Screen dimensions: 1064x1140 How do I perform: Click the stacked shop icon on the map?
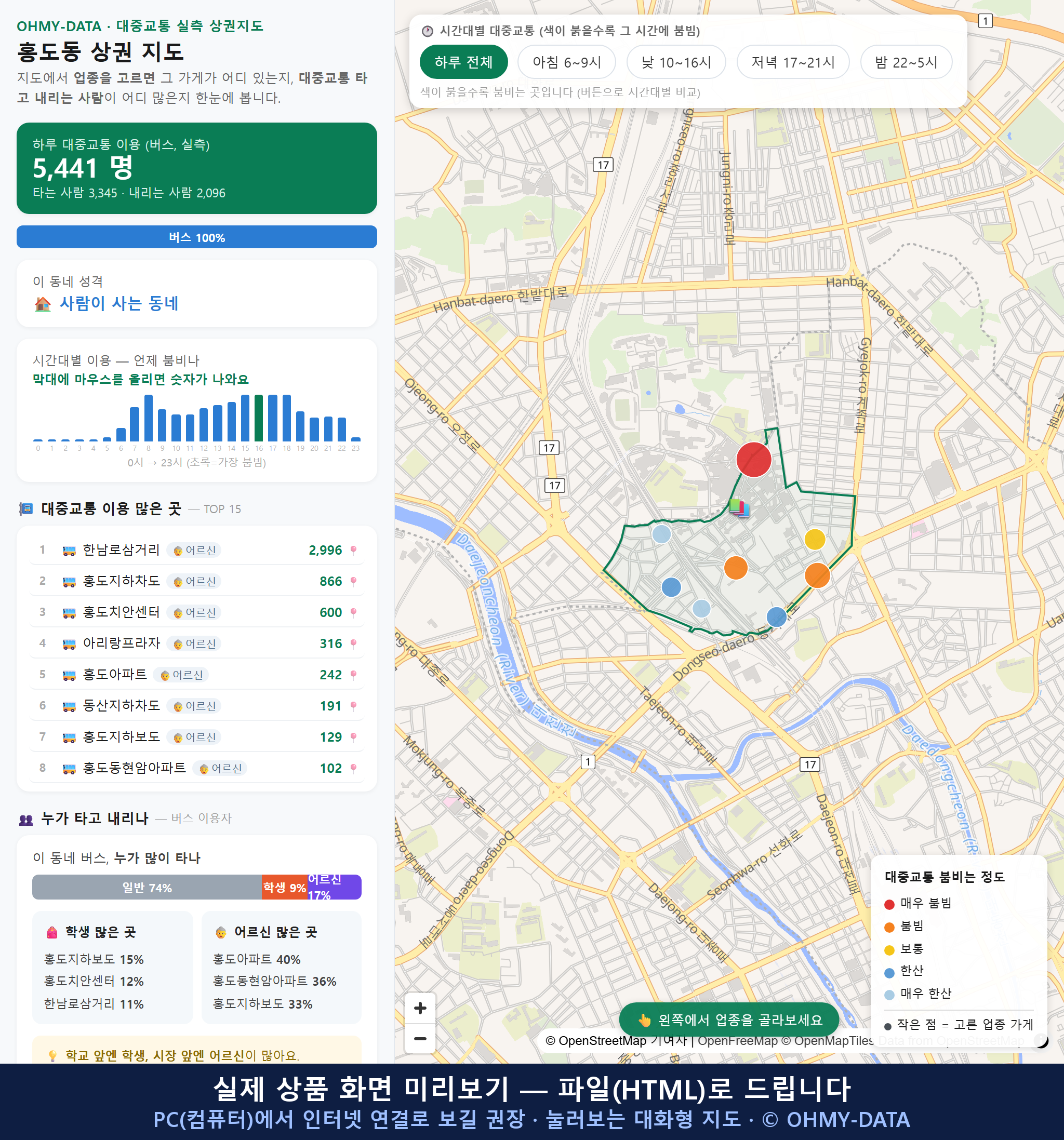click(x=739, y=507)
